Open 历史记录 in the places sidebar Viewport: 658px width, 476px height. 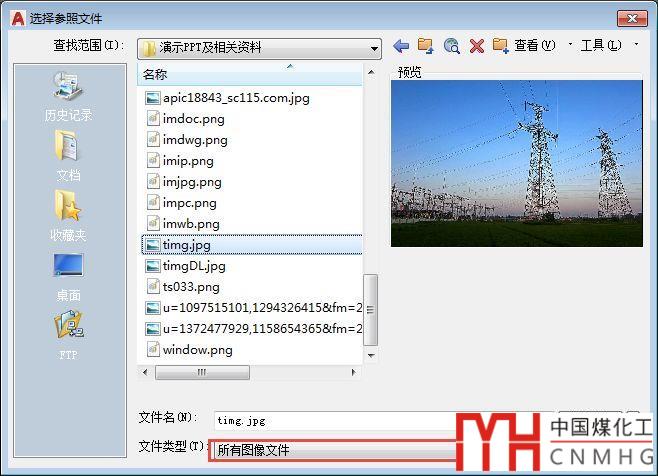pos(68,97)
